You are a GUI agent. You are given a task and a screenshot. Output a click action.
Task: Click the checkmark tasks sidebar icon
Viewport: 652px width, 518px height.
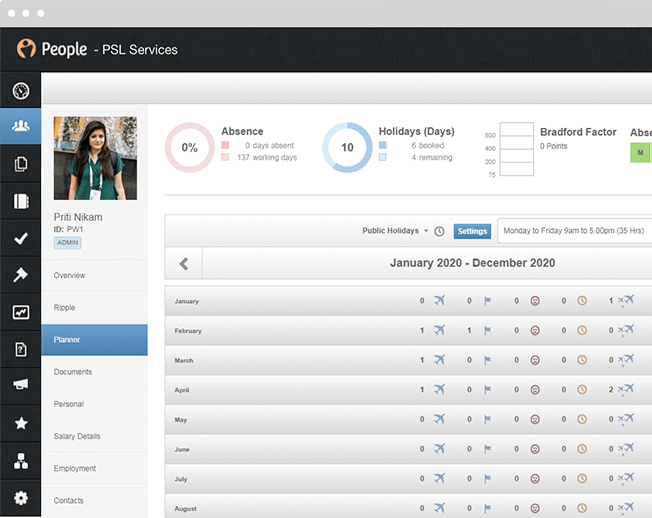(20, 238)
